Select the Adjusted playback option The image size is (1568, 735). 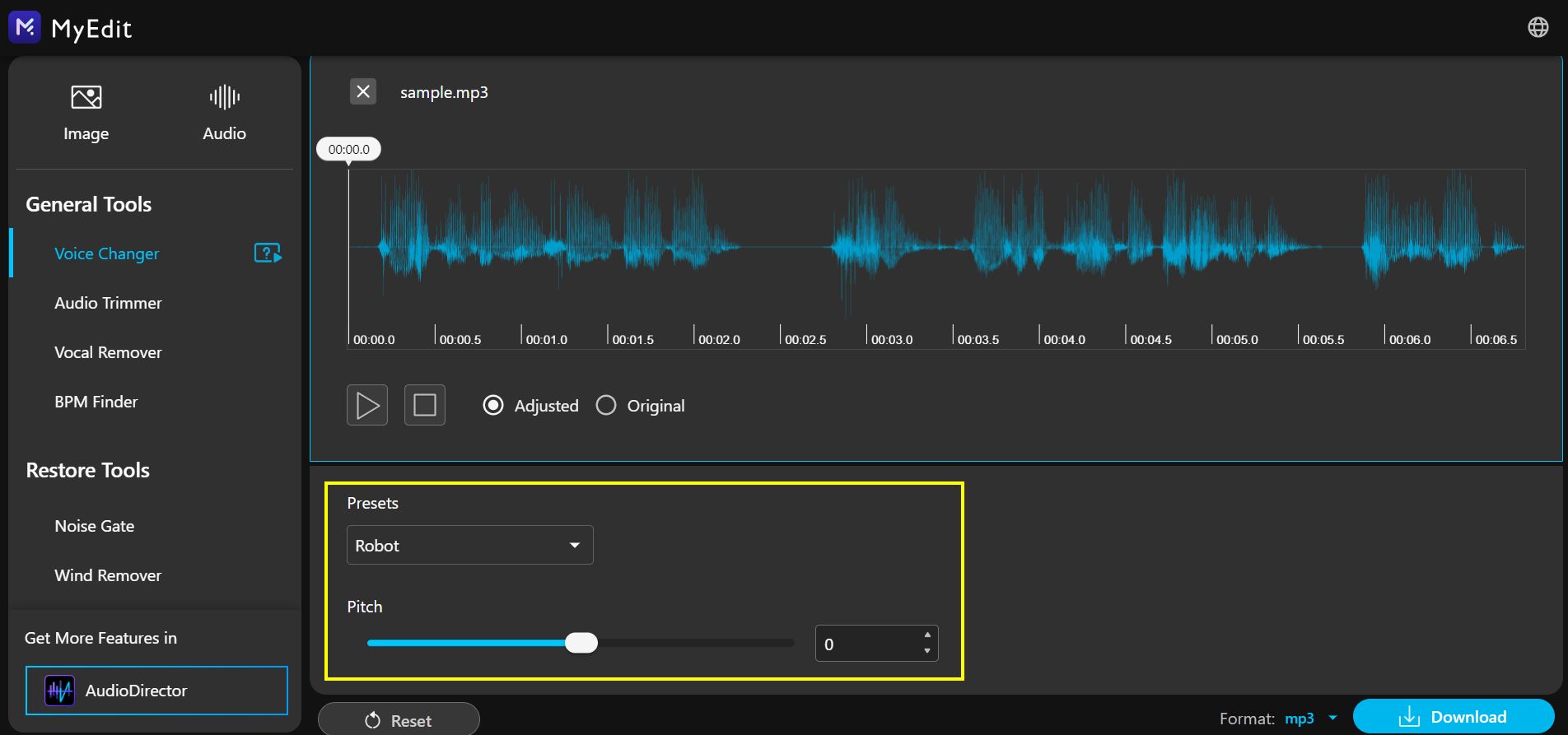(x=493, y=406)
